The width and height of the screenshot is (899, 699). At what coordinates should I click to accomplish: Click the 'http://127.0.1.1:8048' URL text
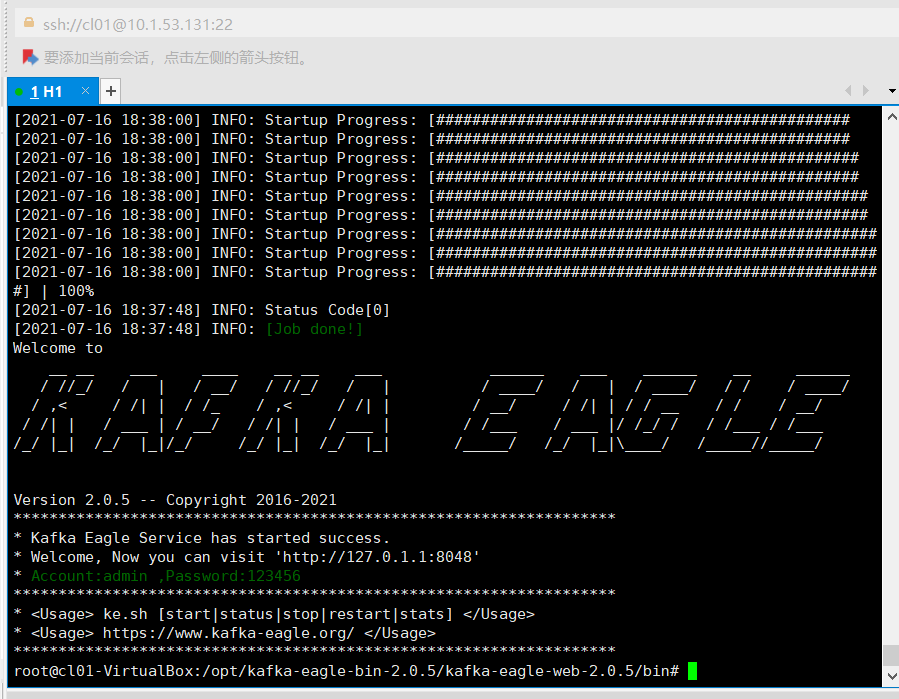(x=378, y=557)
